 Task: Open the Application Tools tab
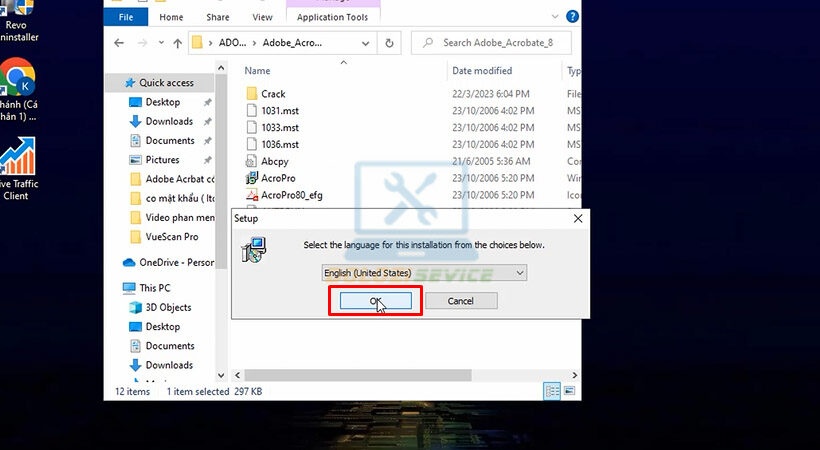point(332,17)
